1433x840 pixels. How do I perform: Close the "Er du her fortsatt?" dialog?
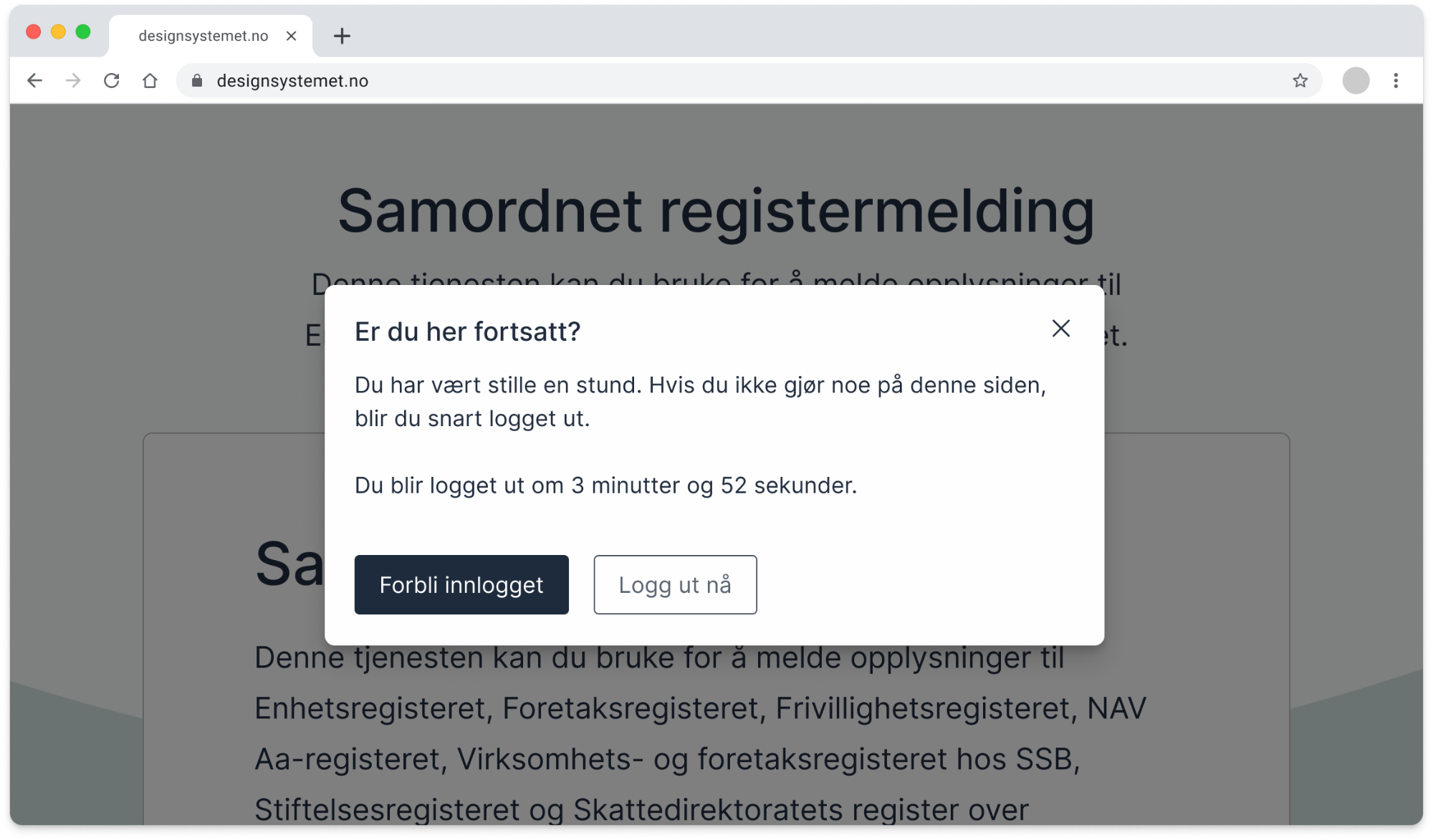coord(1060,329)
